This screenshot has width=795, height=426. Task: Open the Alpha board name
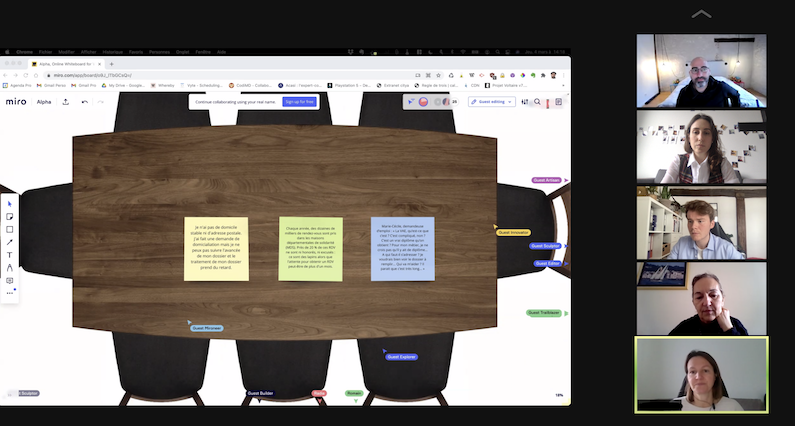click(44, 102)
